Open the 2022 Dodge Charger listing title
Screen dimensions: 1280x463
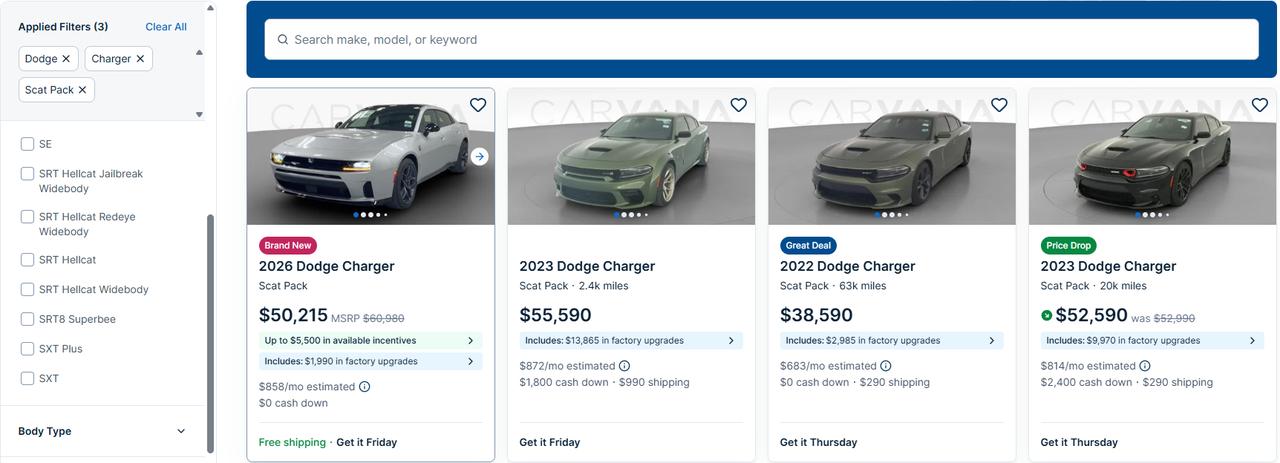tap(848, 266)
